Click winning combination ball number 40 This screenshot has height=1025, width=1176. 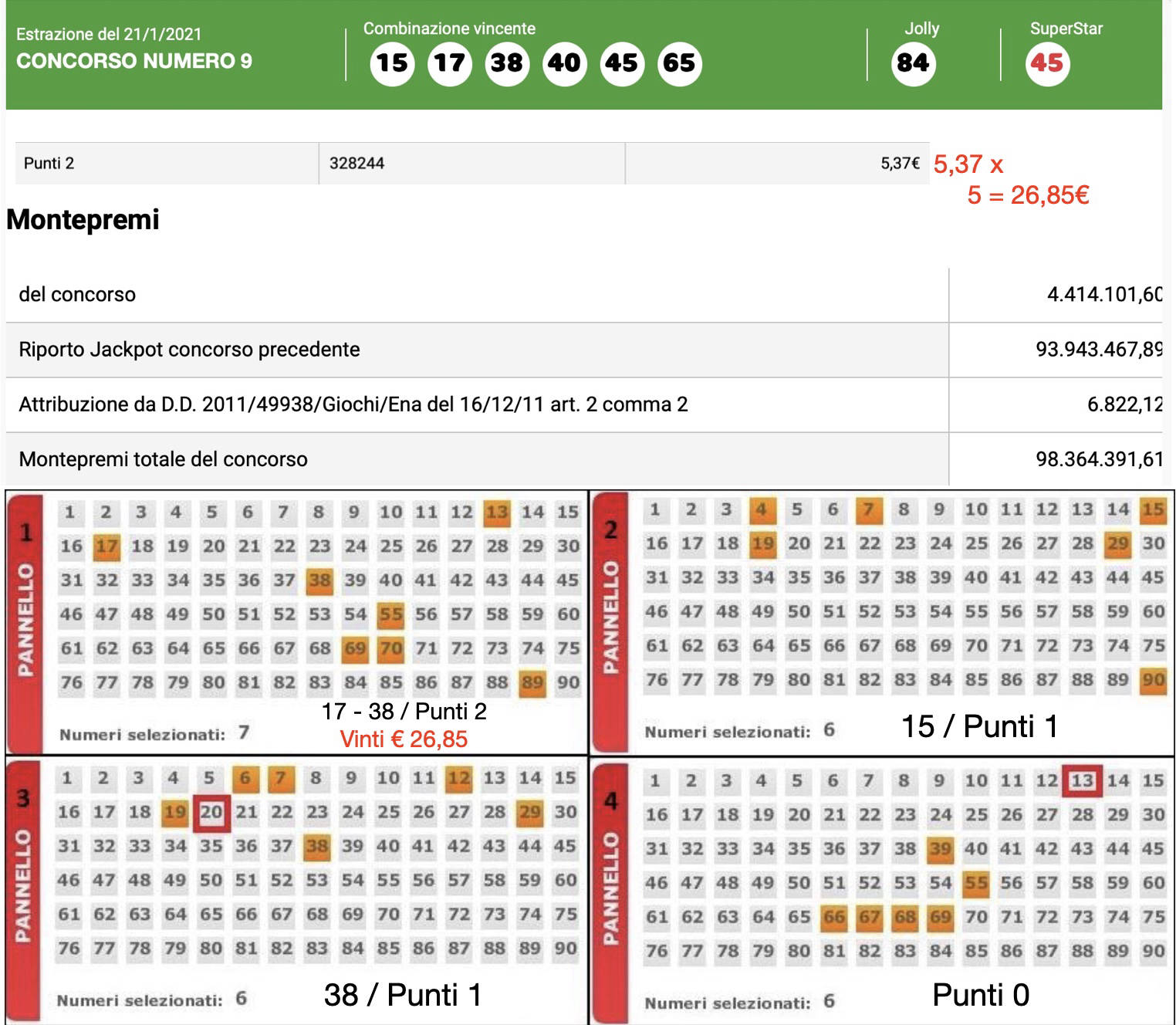(564, 63)
